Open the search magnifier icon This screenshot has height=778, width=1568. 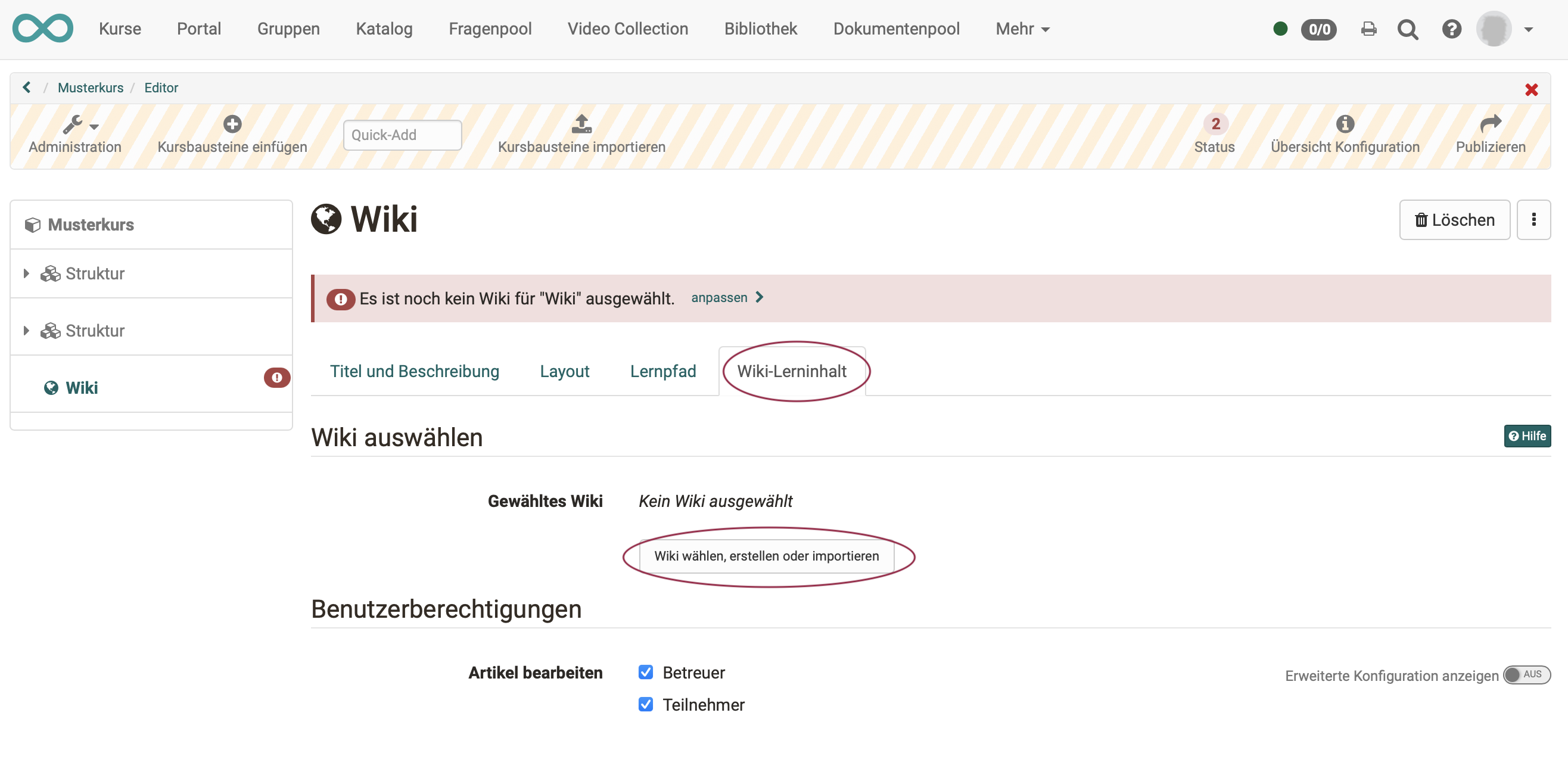(1408, 29)
